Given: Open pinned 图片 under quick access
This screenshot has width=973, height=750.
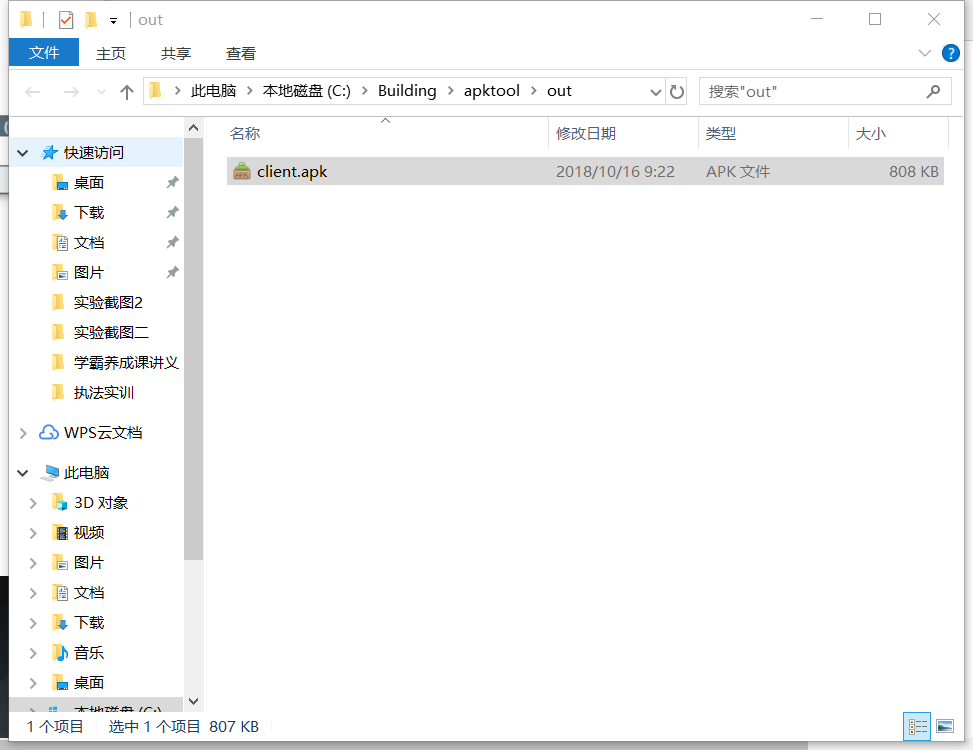Looking at the screenshot, I should (x=89, y=273).
